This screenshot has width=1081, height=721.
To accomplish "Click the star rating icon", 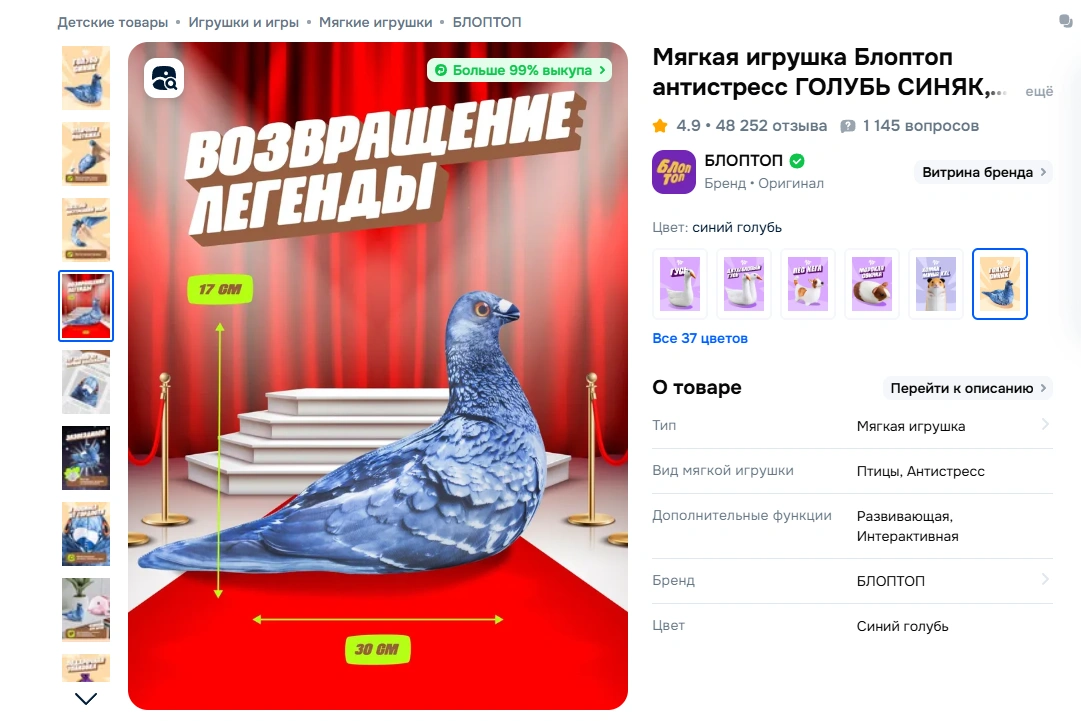I will click(x=660, y=125).
